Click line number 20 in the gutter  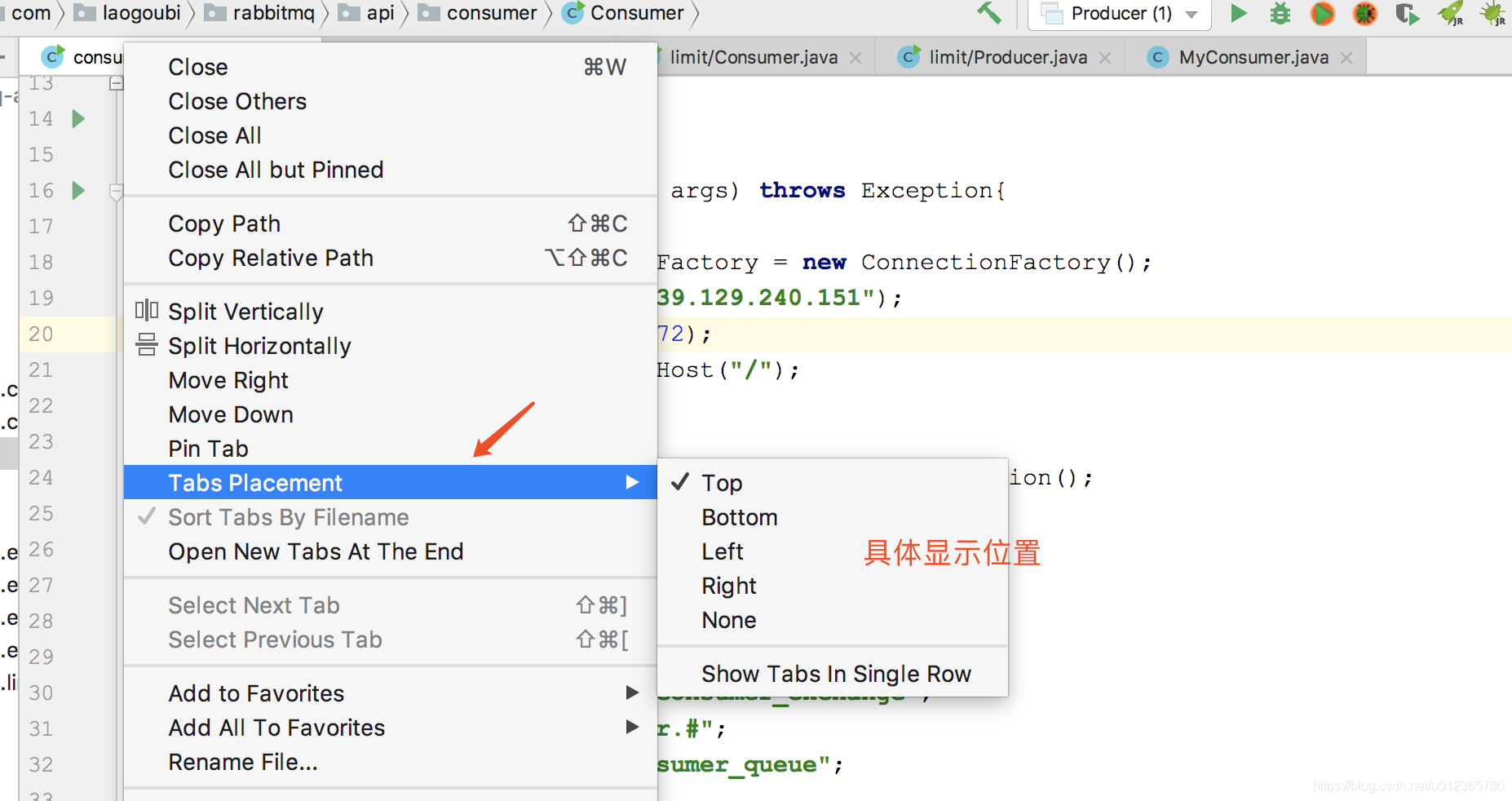pyautogui.click(x=41, y=334)
